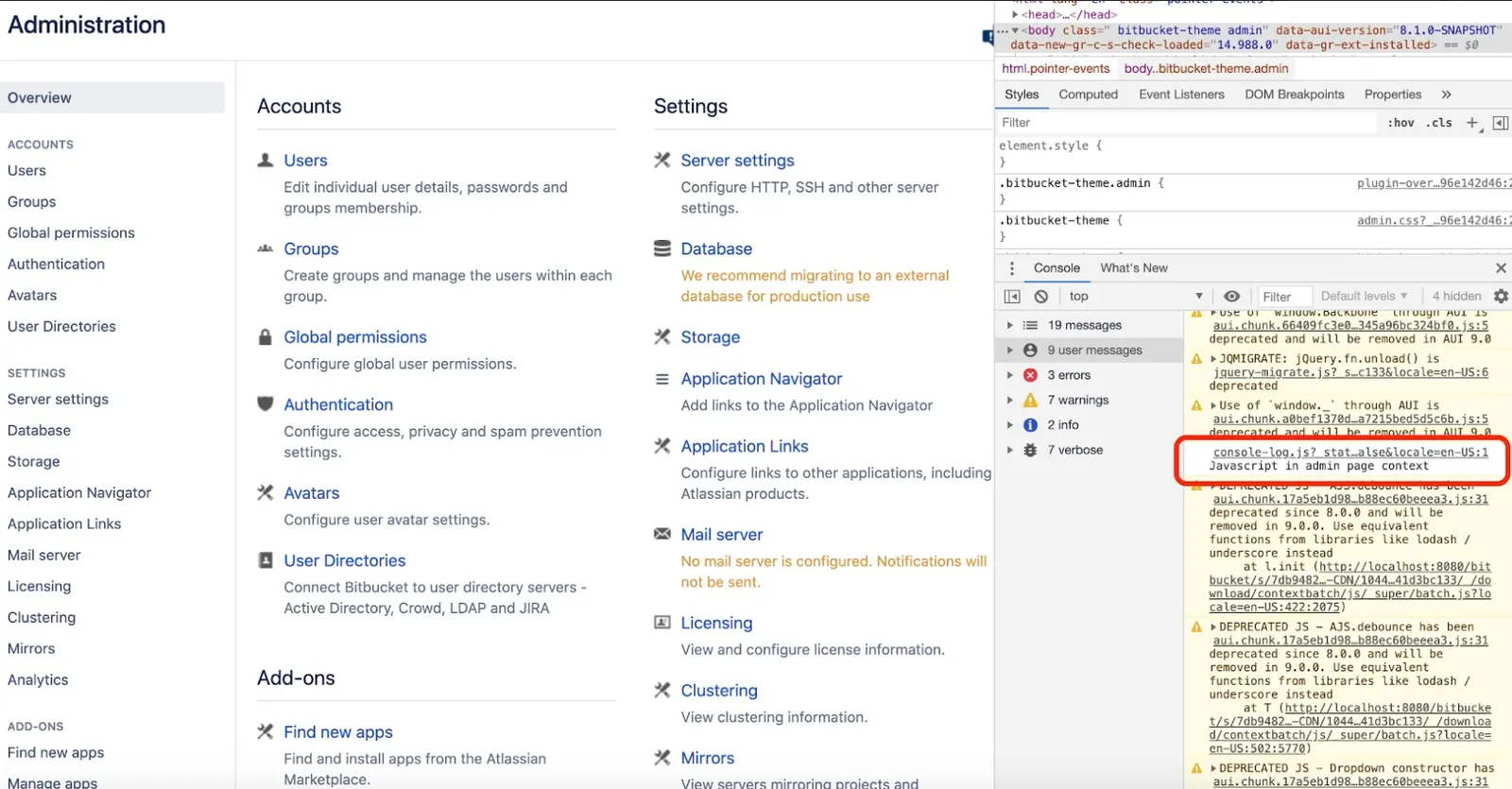Image resolution: width=1512 pixels, height=789 pixels.
Task: Expand the 3 errors group
Action: tap(1010, 375)
